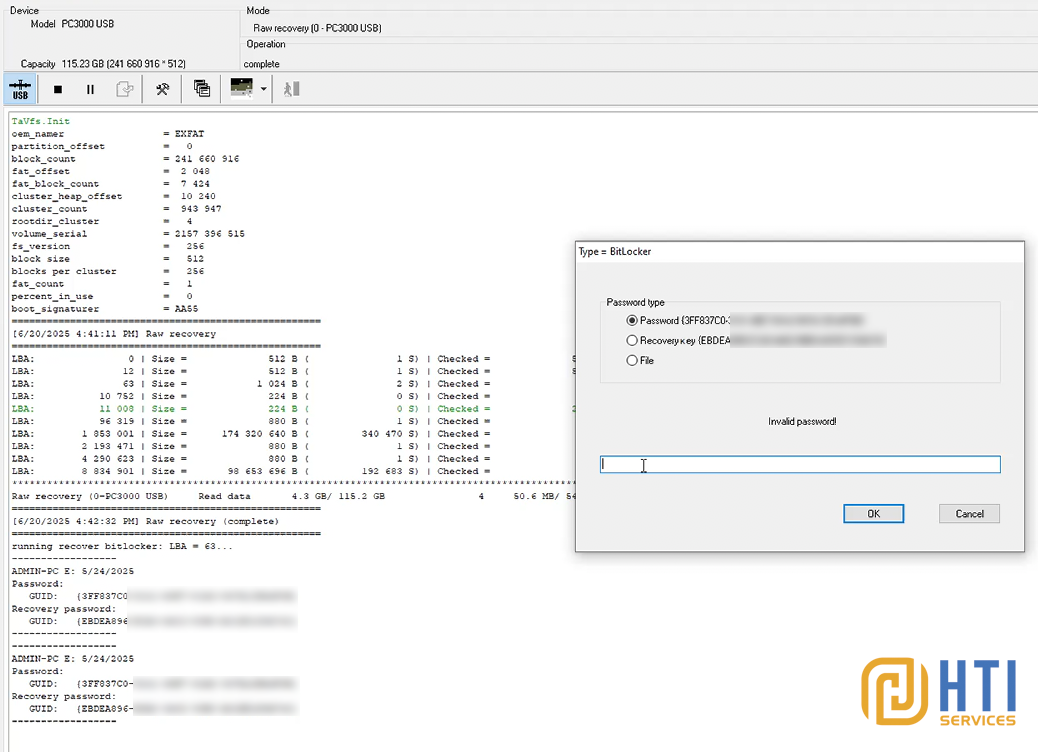
Task: Focus the BitLocker password input box
Action: point(800,464)
